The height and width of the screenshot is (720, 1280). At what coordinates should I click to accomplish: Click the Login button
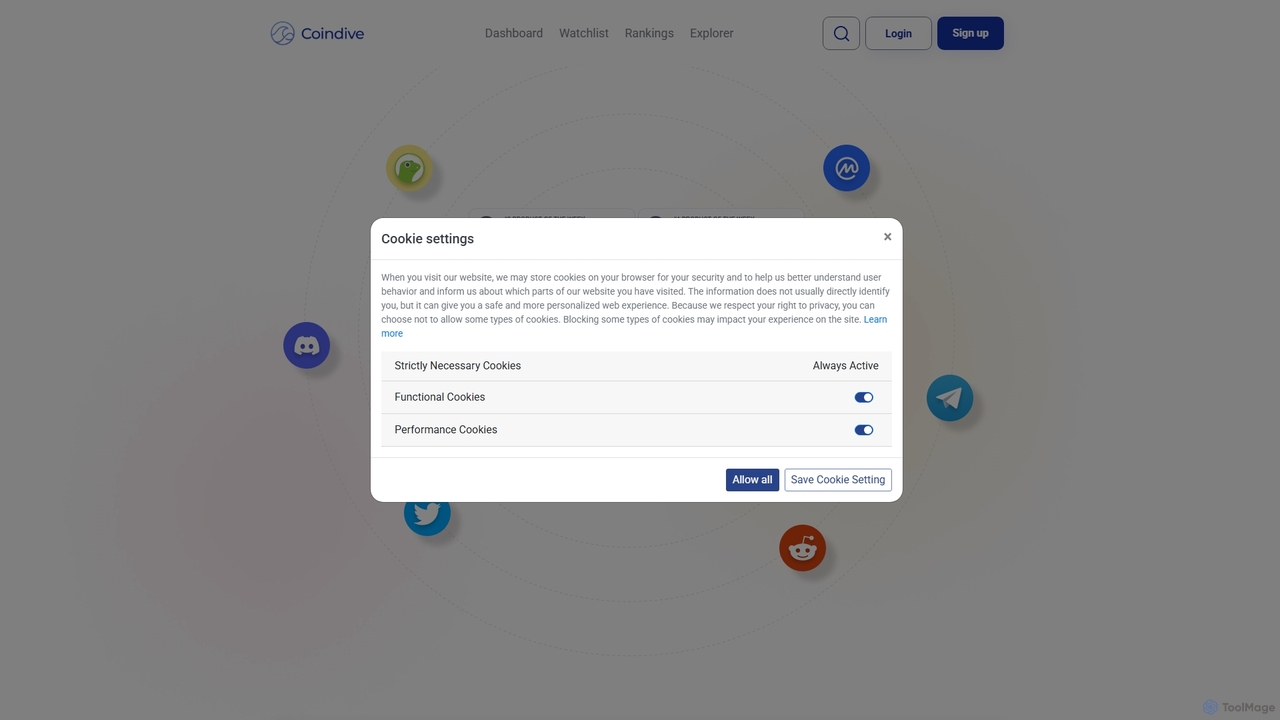click(898, 33)
